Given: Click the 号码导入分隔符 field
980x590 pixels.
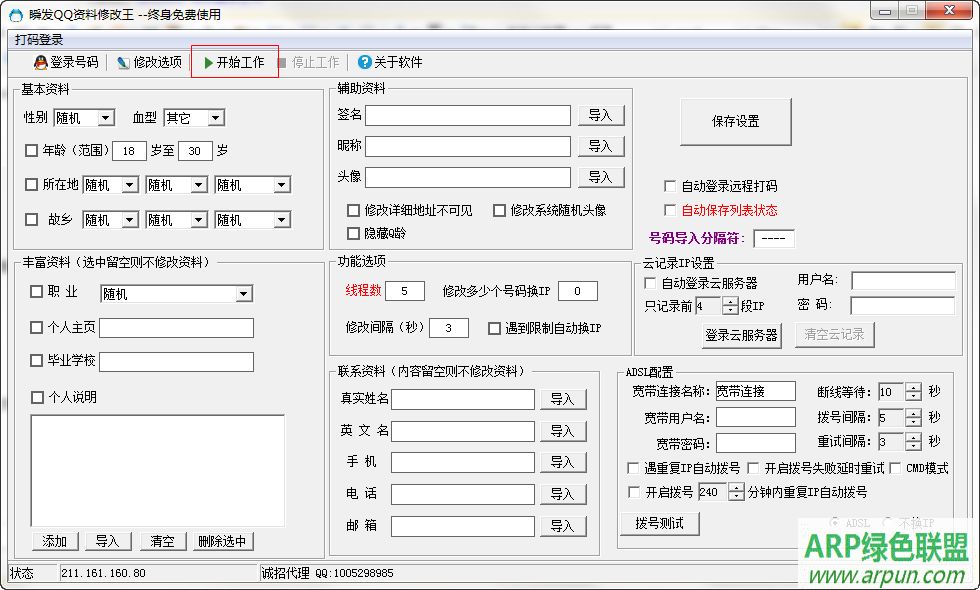Looking at the screenshot, I should click(x=774, y=239).
